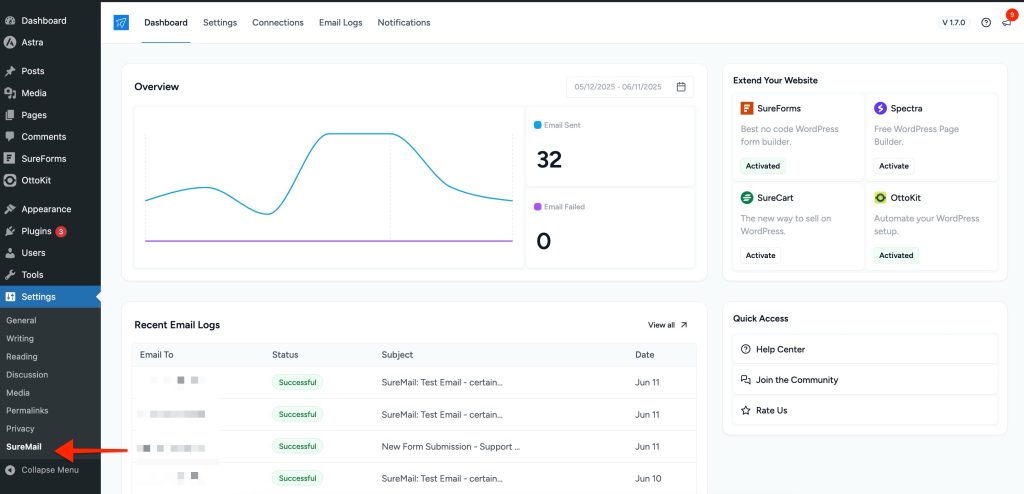Click the Email Failed purple legend swatch
Image resolution: width=1024 pixels, height=494 pixels.
click(537, 206)
